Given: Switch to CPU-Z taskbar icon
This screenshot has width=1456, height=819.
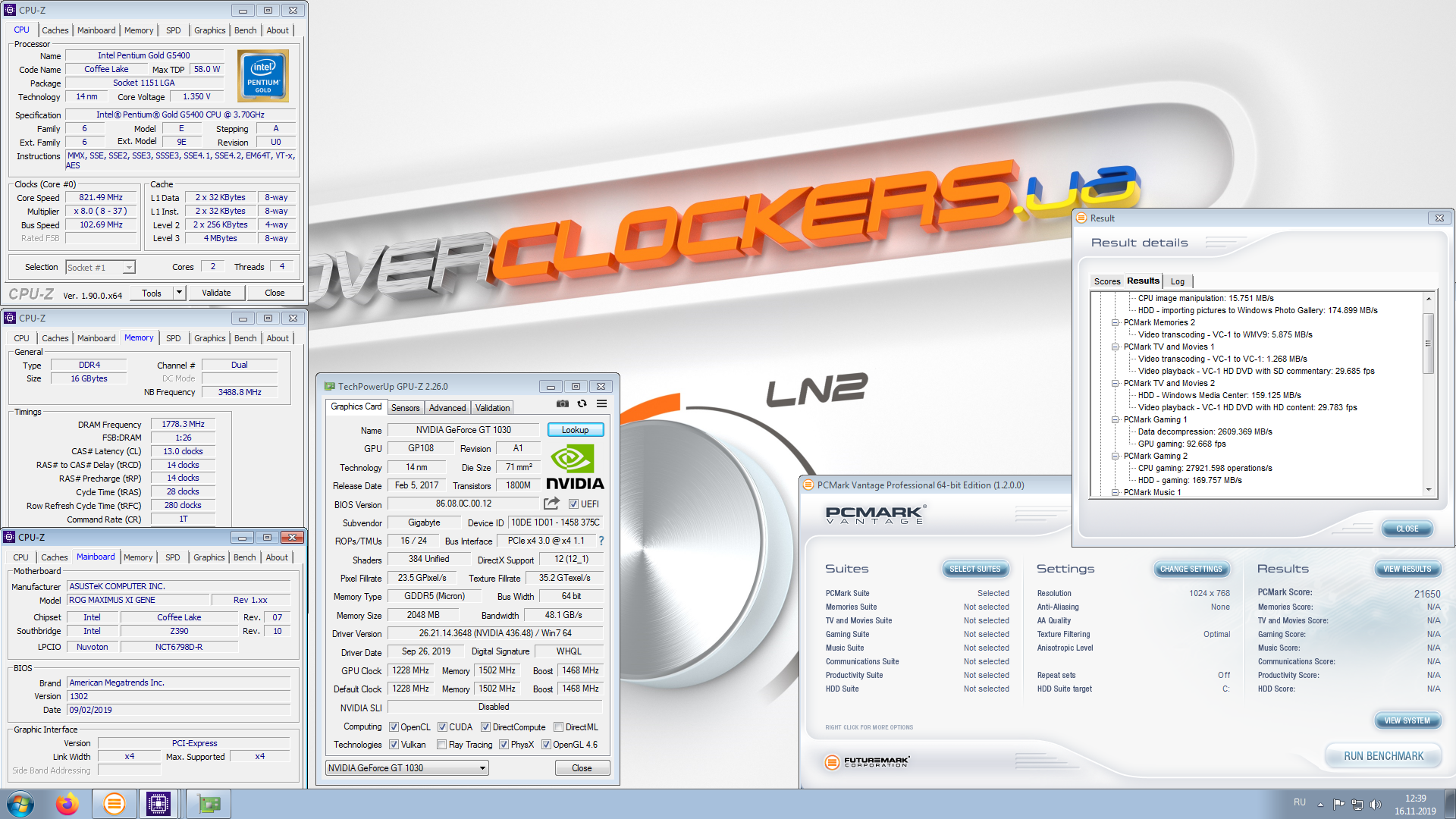Looking at the screenshot, I should [x=158, y=804].
